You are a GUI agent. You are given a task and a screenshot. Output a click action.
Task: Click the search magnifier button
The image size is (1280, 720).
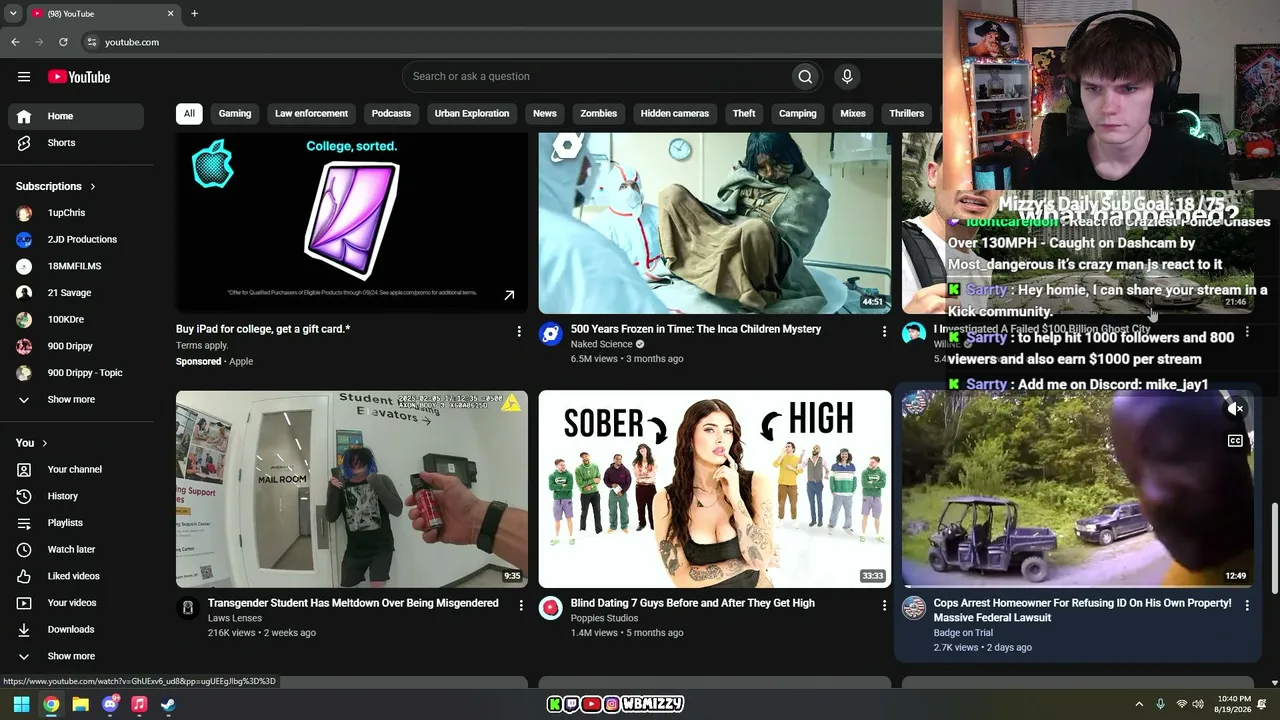coord(805,76)
